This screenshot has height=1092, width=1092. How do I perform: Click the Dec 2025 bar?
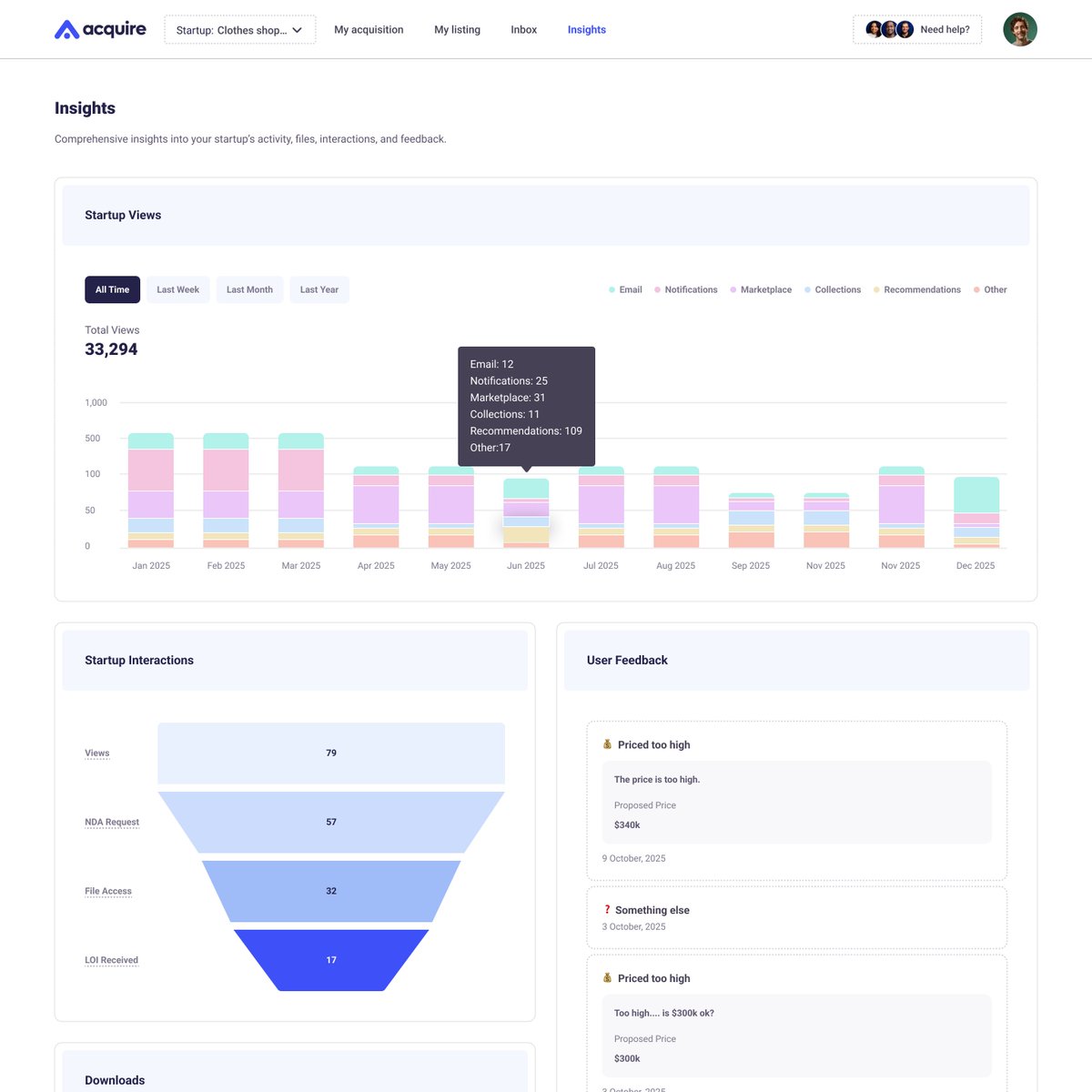[976, 512]
